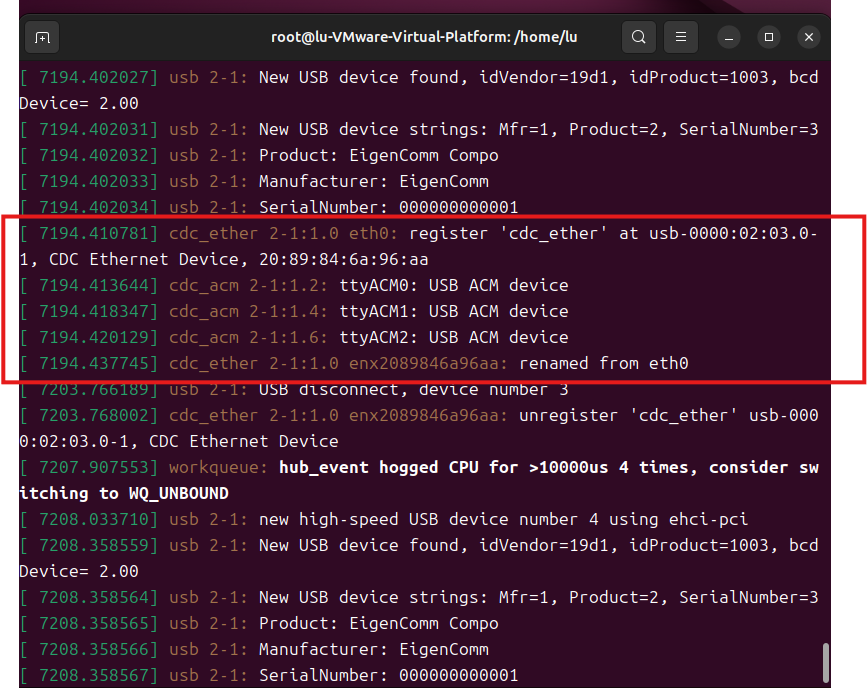This screenshot has width=867, height=688.
Task: Click the last SerialNumber: 000000000001 line
Action: (x=388, y=675)
